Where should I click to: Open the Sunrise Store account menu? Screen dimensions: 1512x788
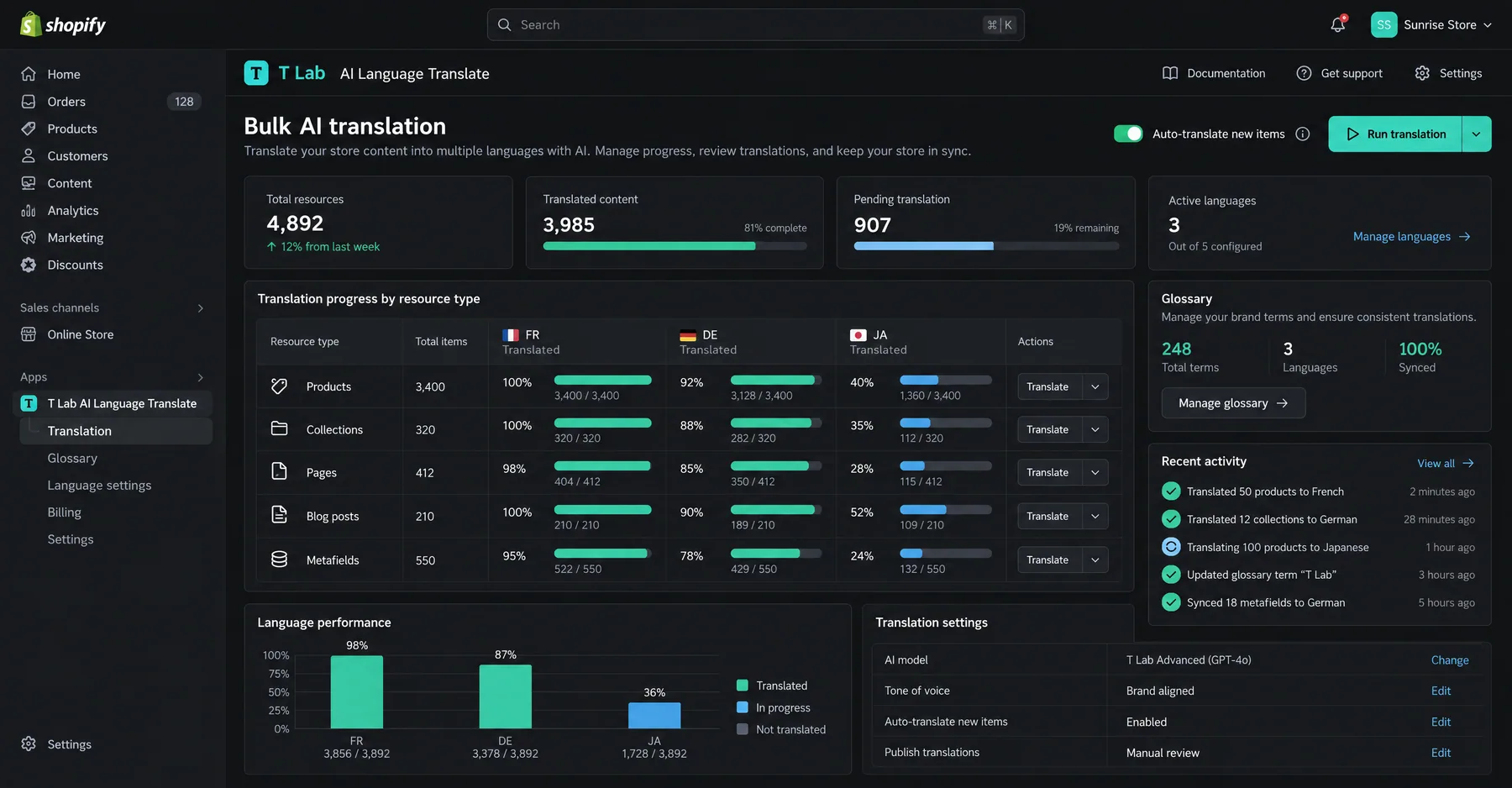1431,24
